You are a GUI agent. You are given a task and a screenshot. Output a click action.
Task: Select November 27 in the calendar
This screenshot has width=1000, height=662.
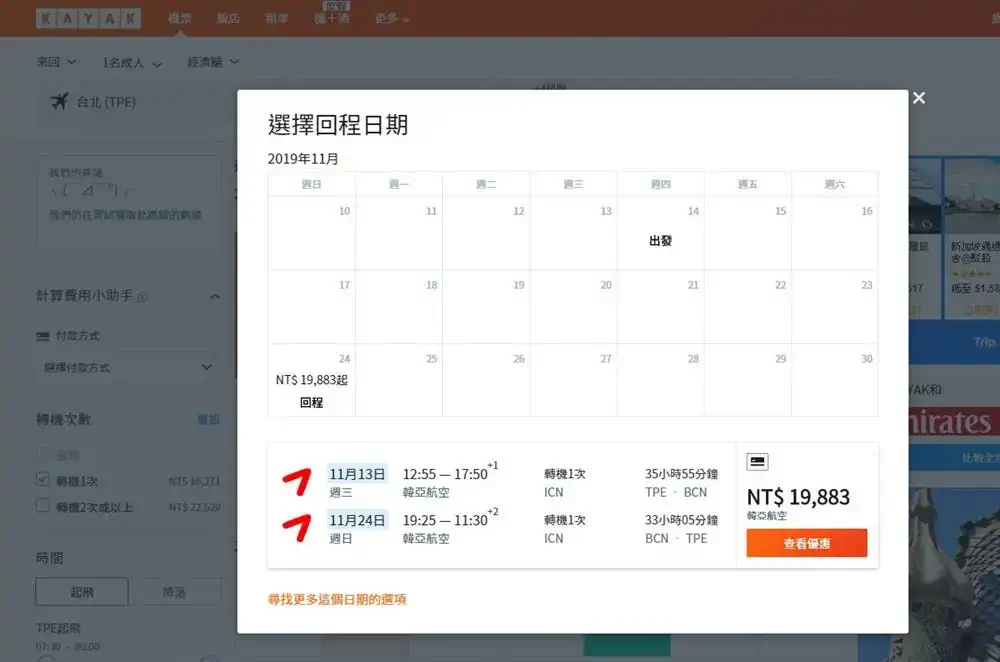tap(573, 381)
